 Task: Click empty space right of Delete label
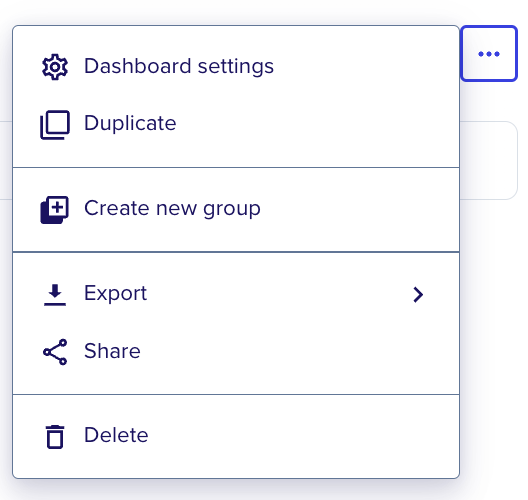click(x=303, y=435)
